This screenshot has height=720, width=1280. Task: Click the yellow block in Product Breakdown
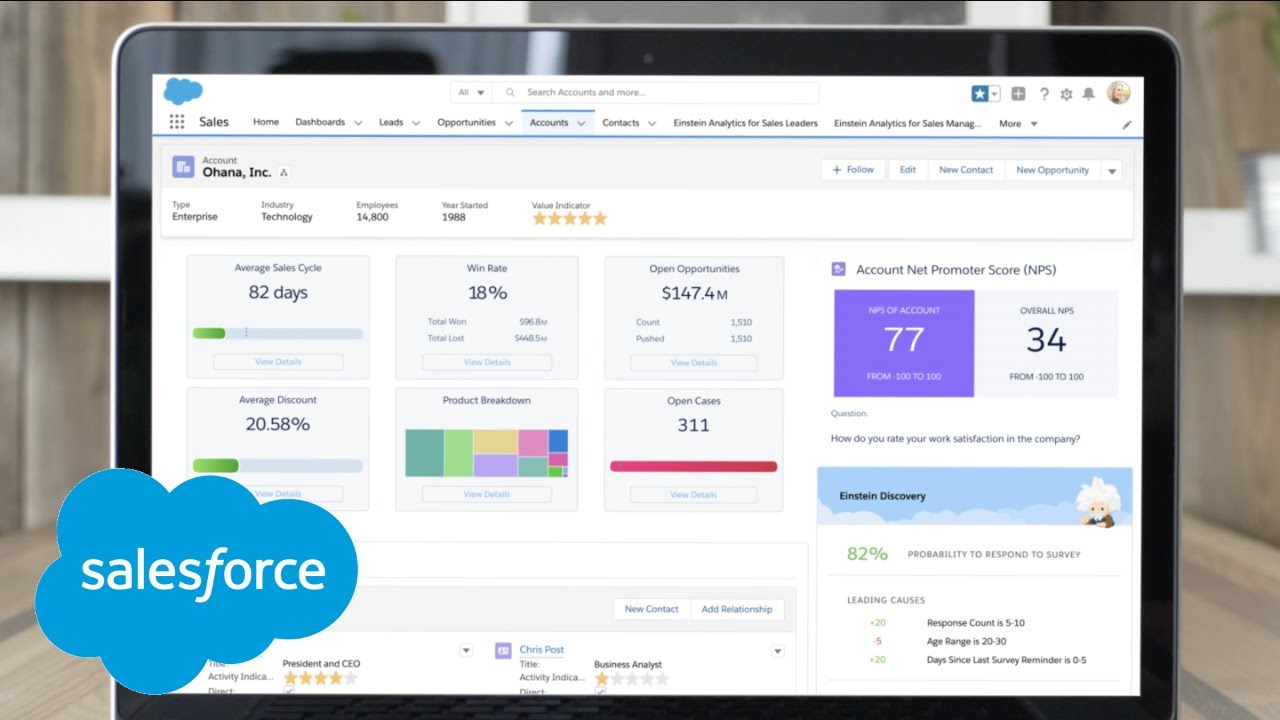pos(495,441)
